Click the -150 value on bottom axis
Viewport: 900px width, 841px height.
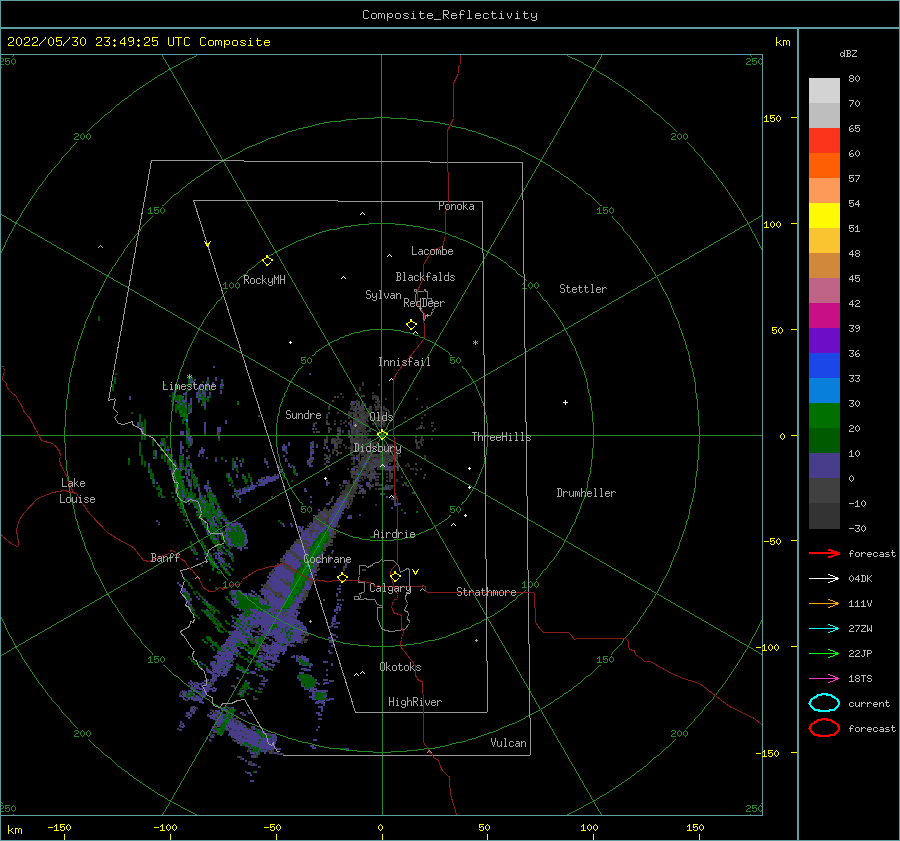pyautogui.click(x=59, y=827)
